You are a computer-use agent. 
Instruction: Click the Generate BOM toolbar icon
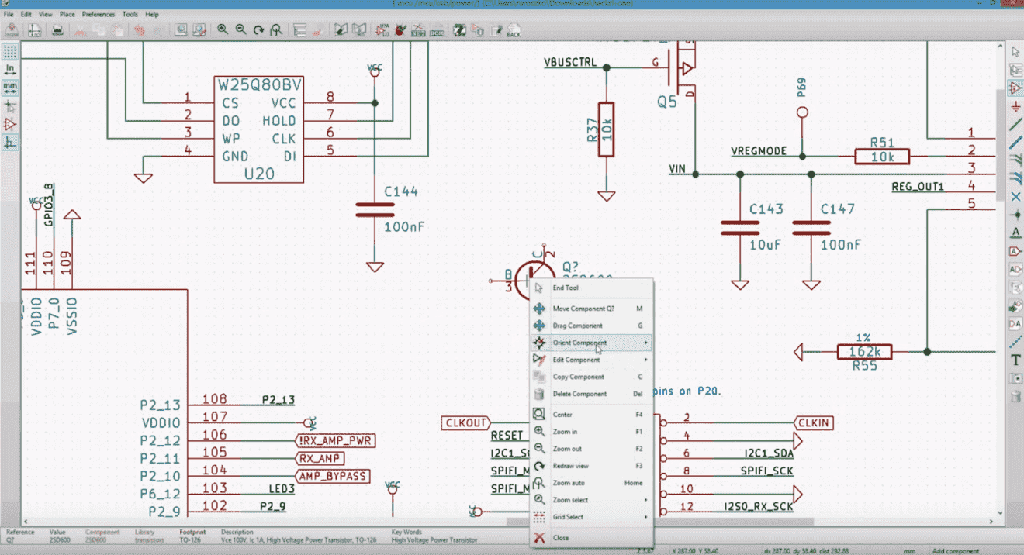point(437,30)
